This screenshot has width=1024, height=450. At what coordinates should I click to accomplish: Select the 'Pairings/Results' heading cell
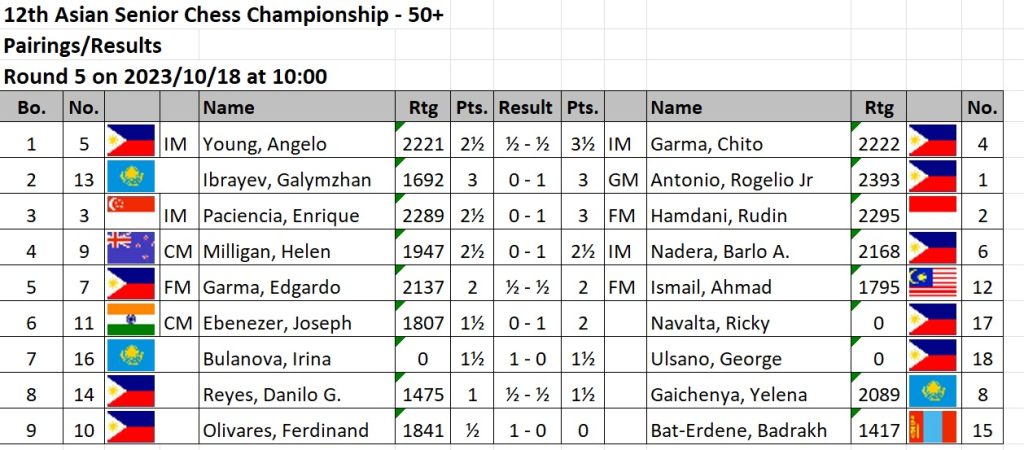tap(83, 46)
